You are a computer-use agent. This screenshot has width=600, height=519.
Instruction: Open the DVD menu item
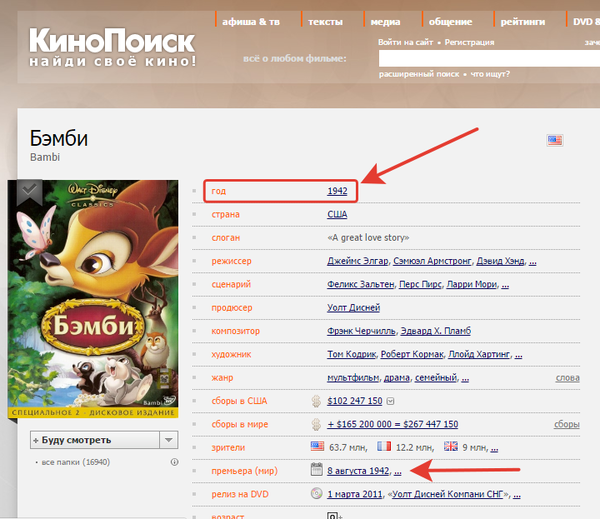tap(586, 22)
